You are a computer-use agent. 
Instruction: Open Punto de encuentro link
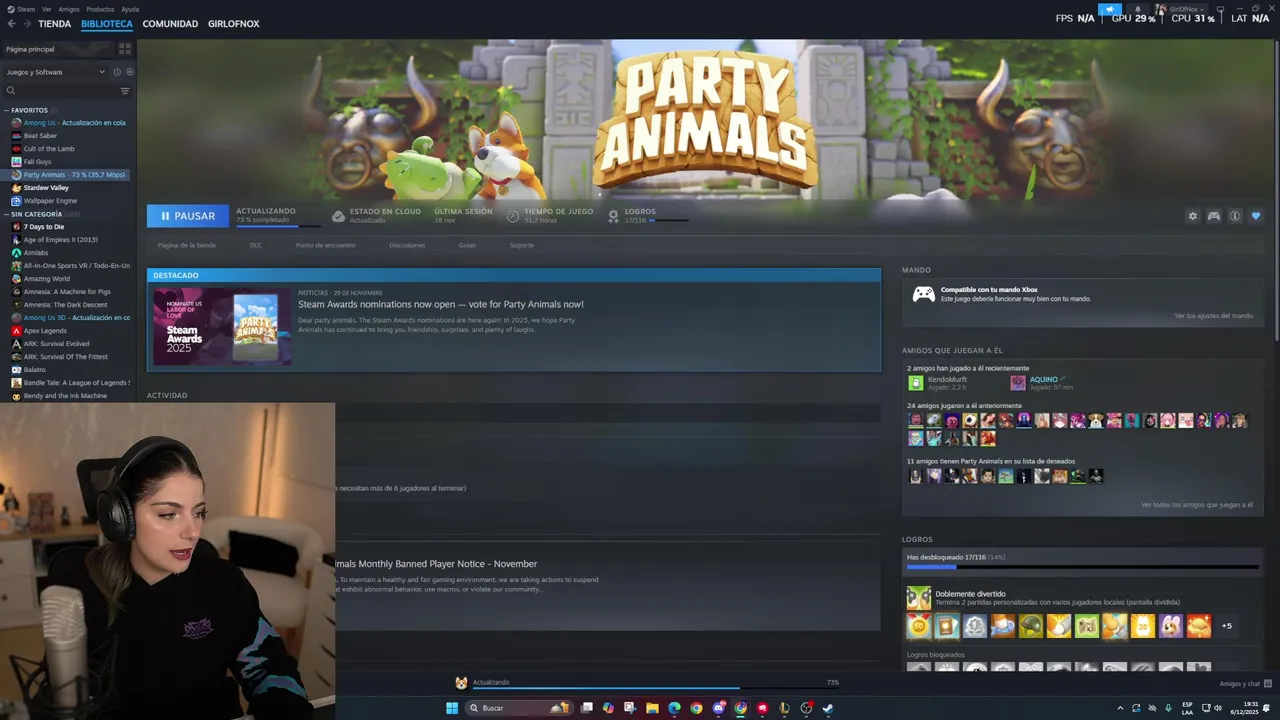[325, 245]
